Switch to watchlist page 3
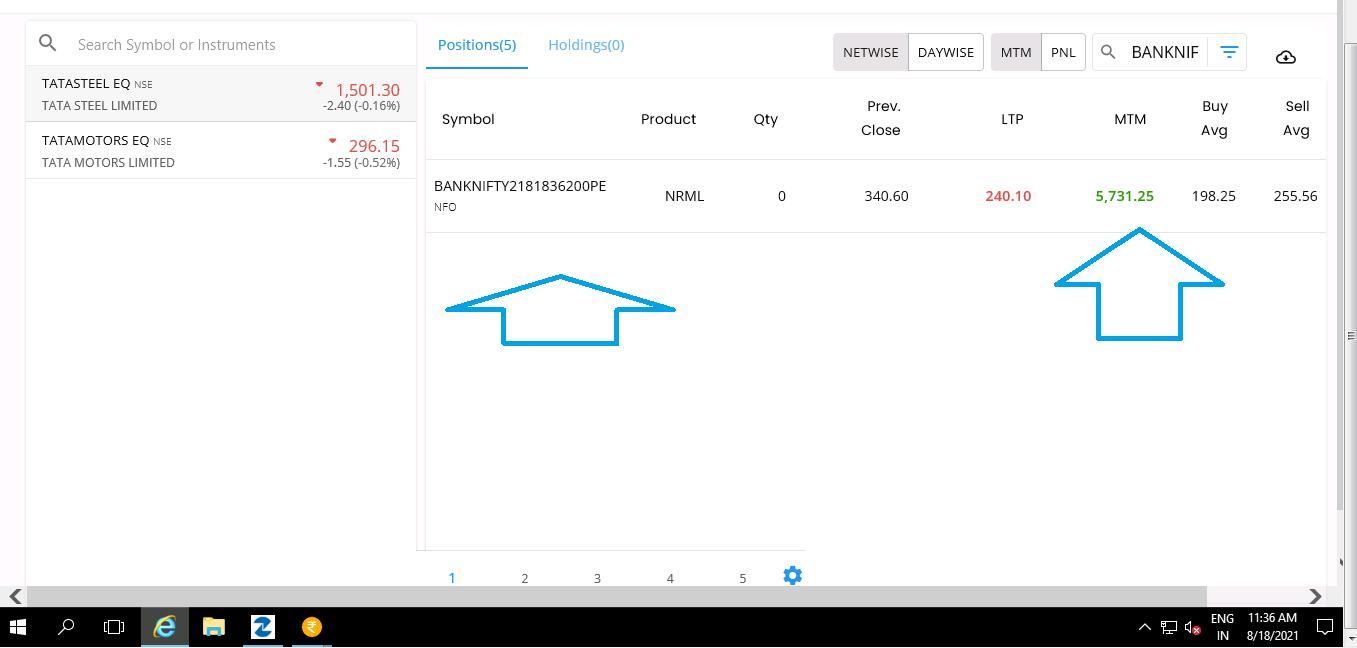 click(x=597, y=578)
